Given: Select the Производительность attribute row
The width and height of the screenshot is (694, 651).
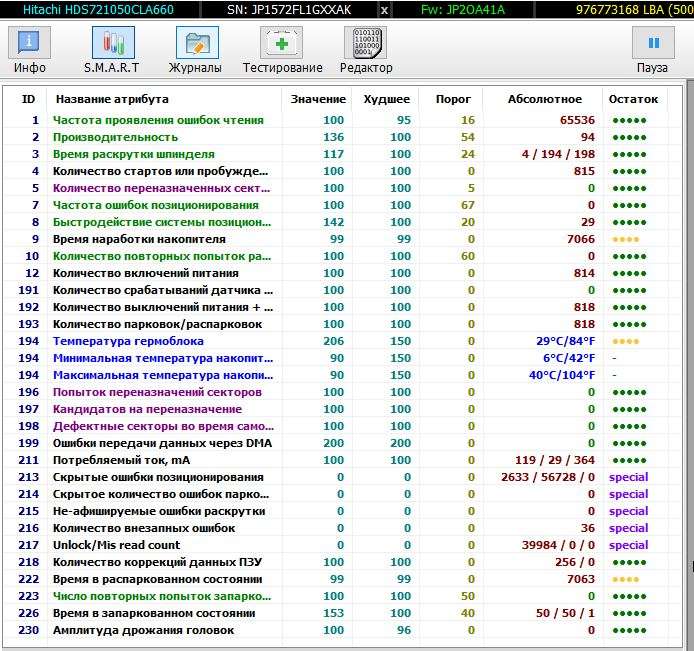Looking at the screenshot, I should [x=341, y=137].
